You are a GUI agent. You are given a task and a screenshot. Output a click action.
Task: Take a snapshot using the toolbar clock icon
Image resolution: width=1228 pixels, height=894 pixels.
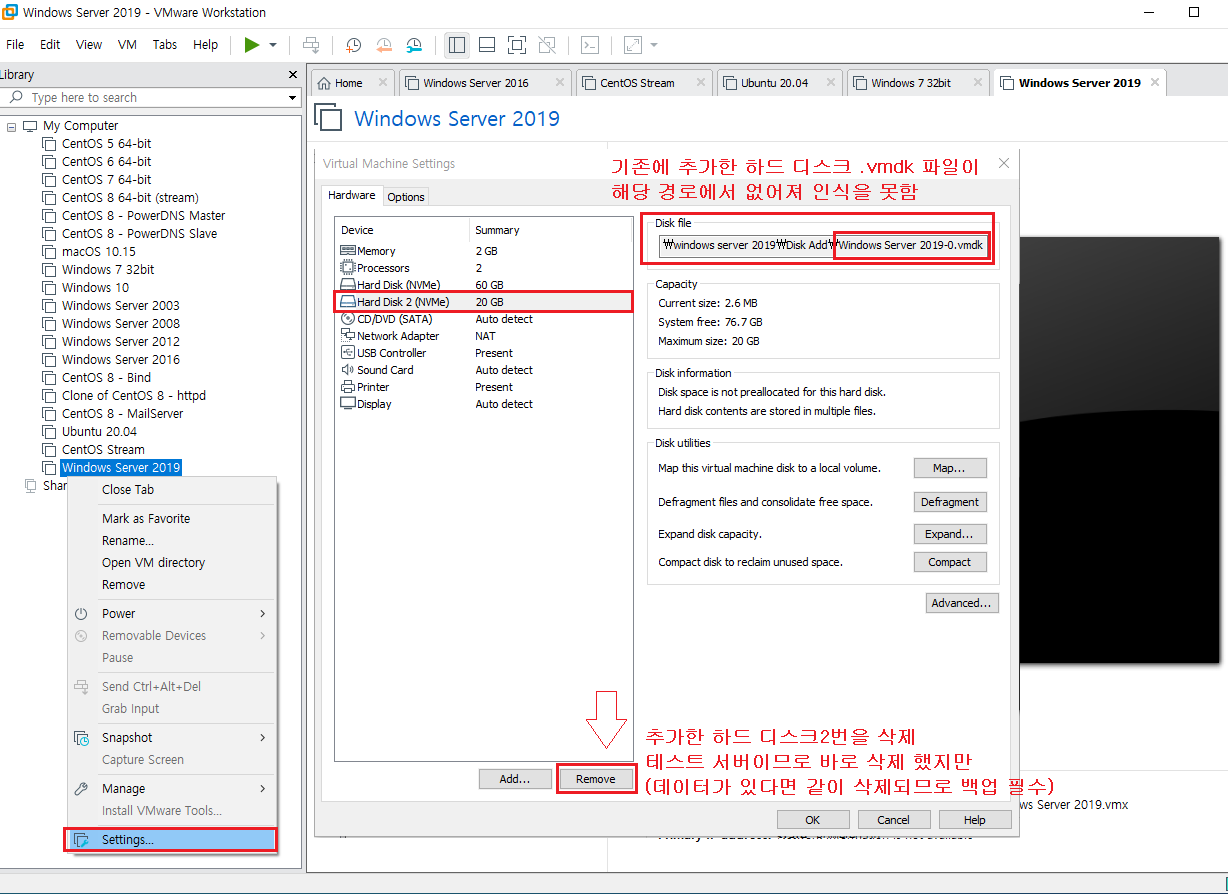click(354, 45)
